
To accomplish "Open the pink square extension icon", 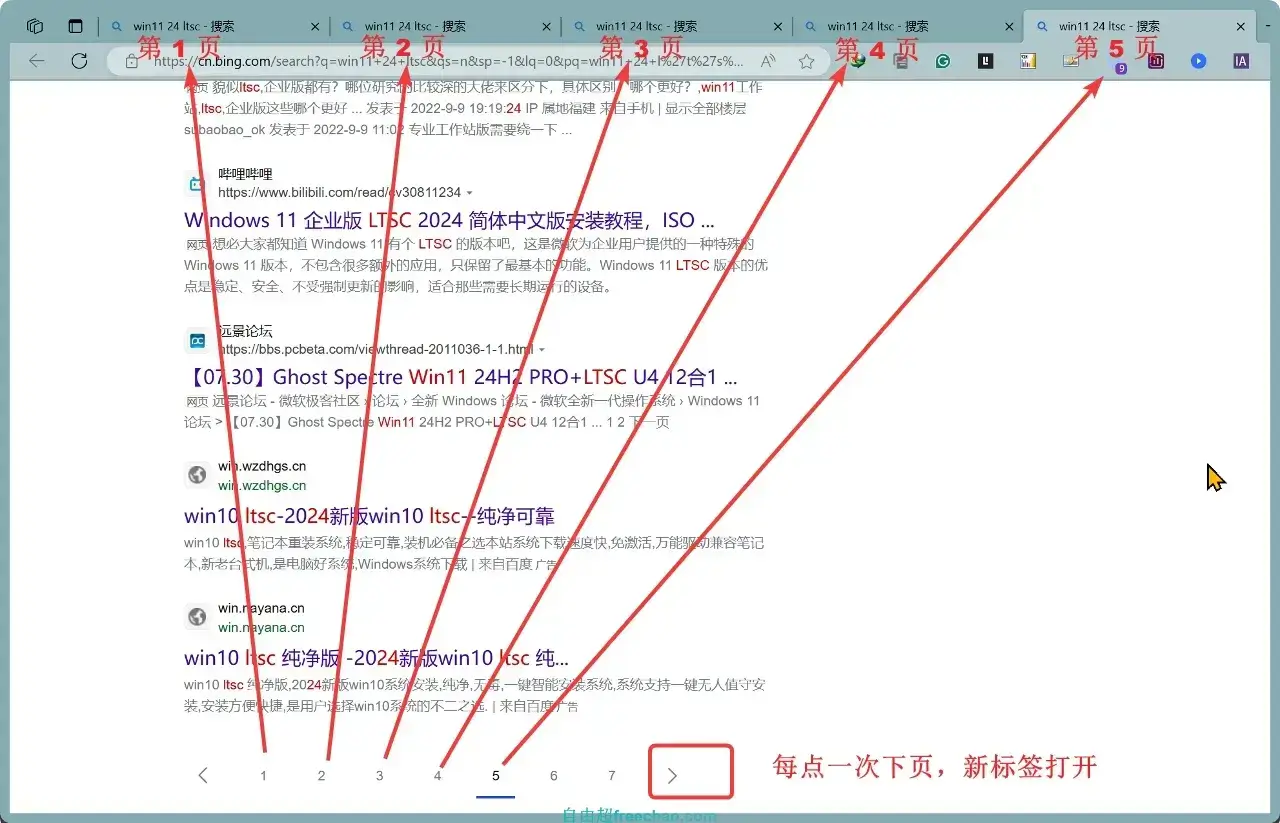I will click(1156, 61).
